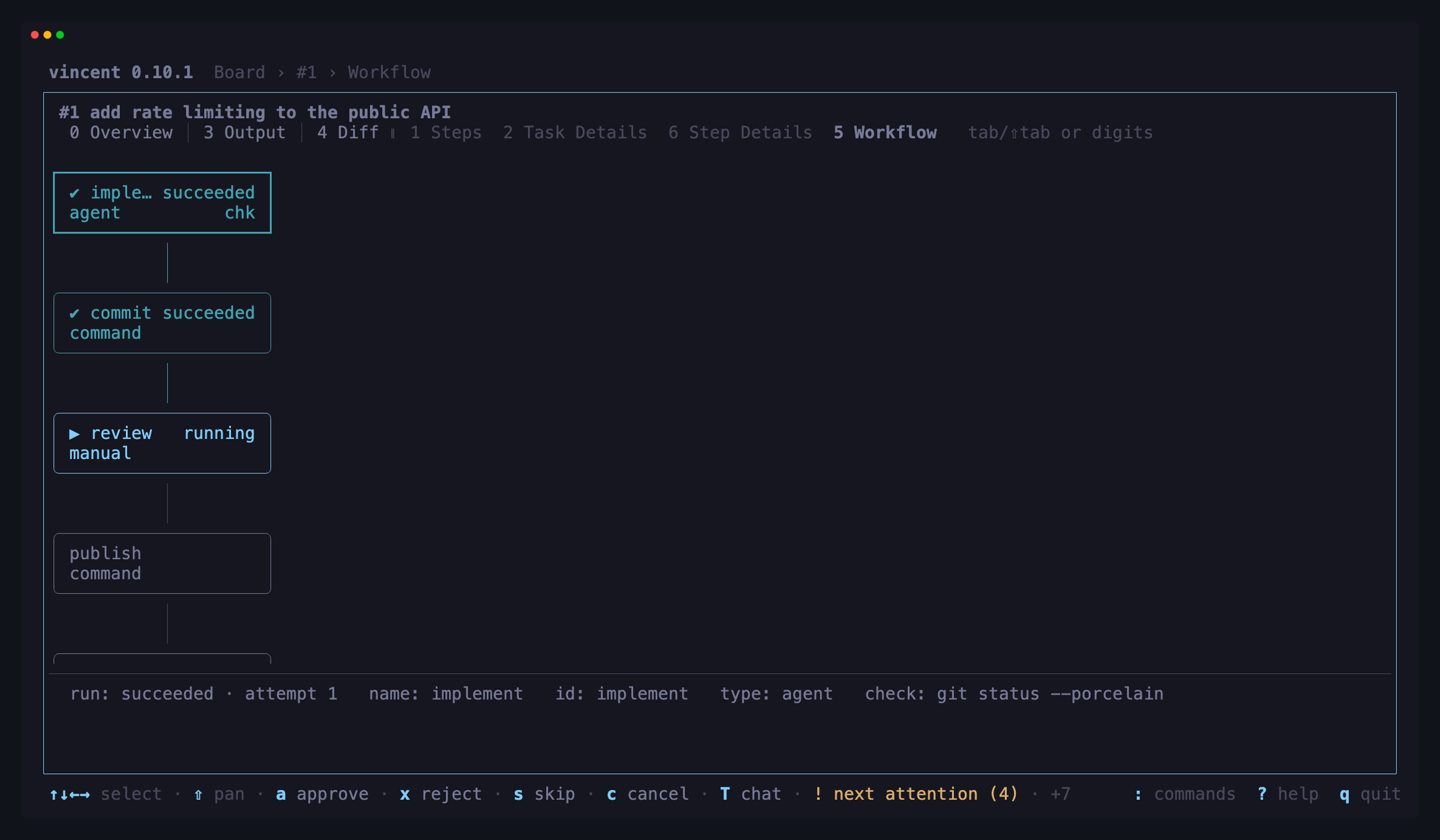Open the 0 Overview tab

[x=121, y=133]
